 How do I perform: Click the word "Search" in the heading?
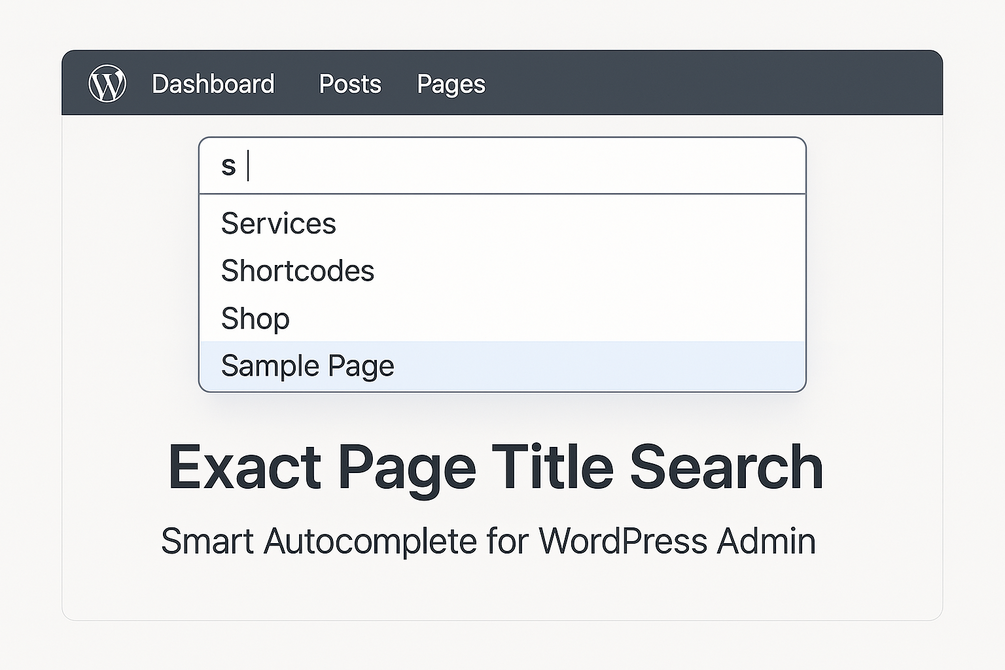tap(729, 467)
